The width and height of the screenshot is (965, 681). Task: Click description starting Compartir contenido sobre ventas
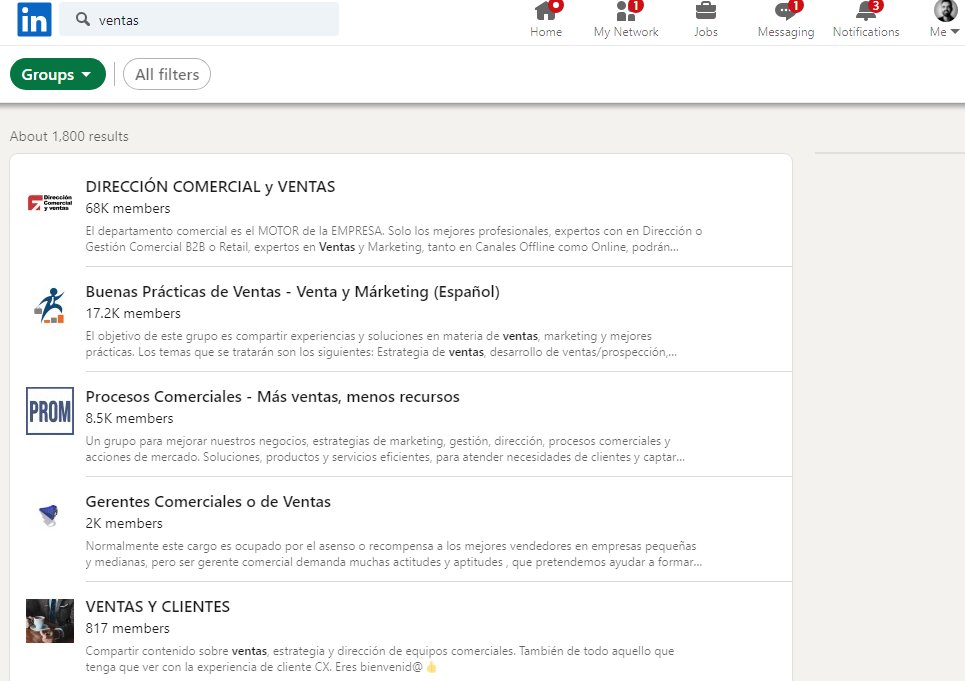(x=380, y=659)
